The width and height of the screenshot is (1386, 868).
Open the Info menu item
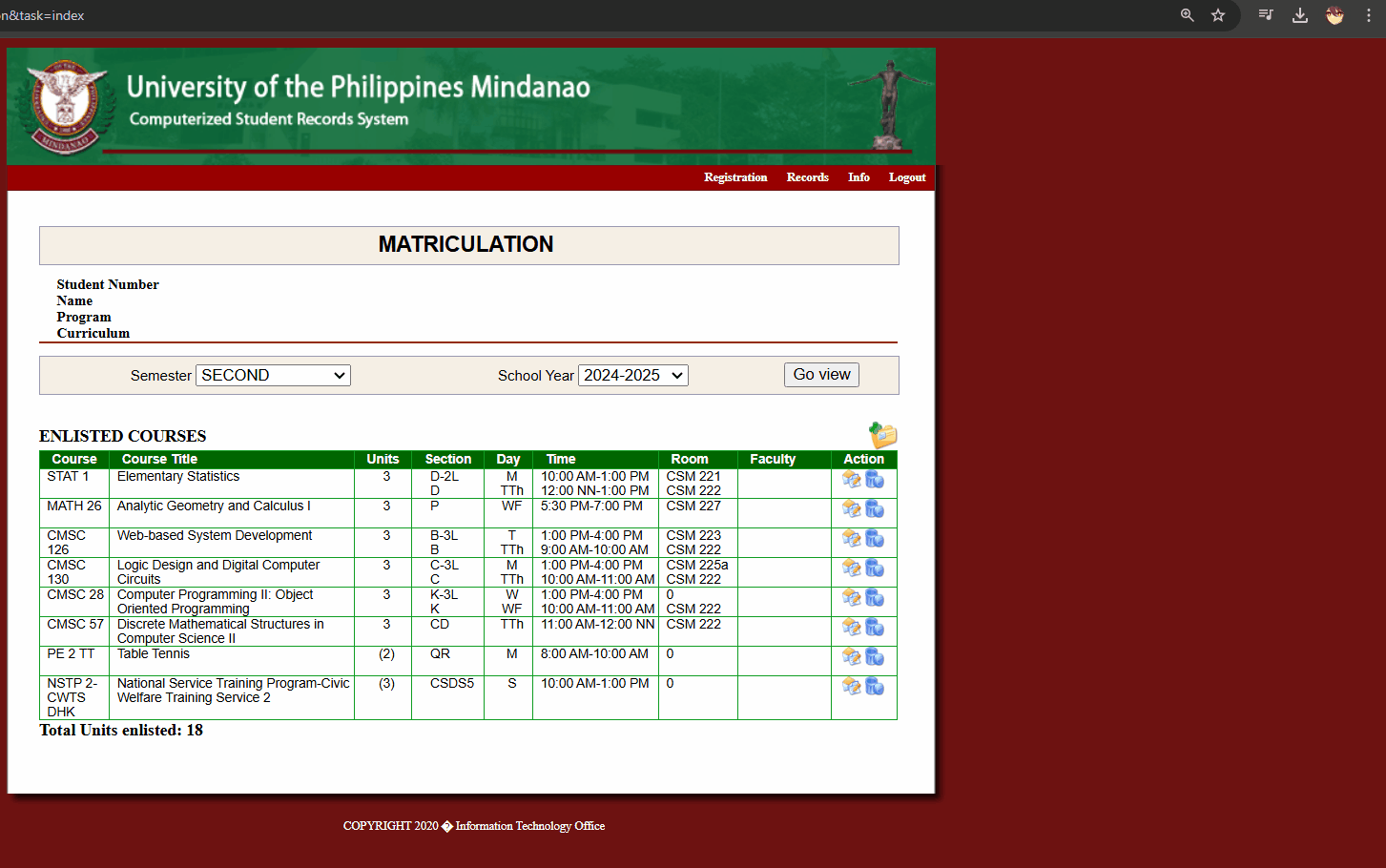[858, 177]
